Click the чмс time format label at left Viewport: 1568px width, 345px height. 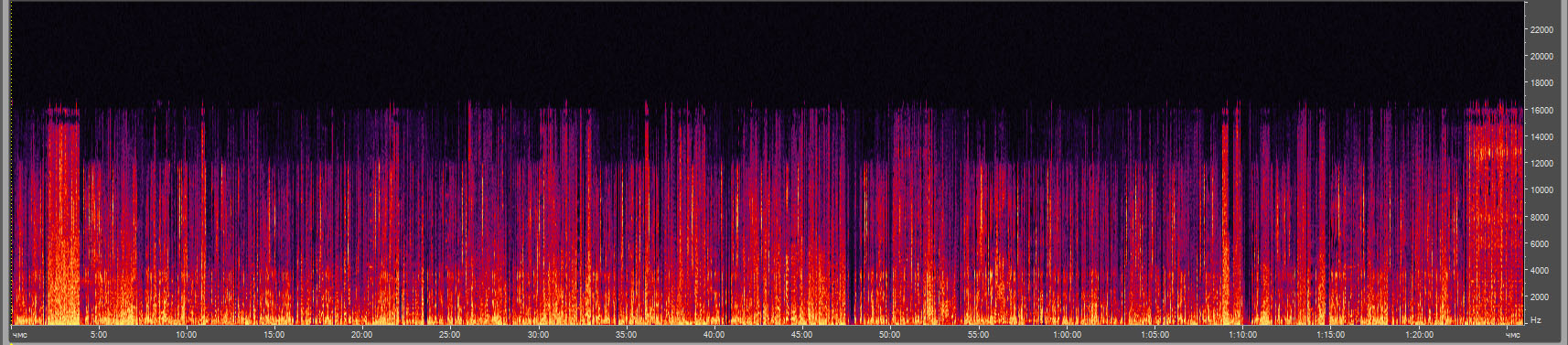click(19, 335)
